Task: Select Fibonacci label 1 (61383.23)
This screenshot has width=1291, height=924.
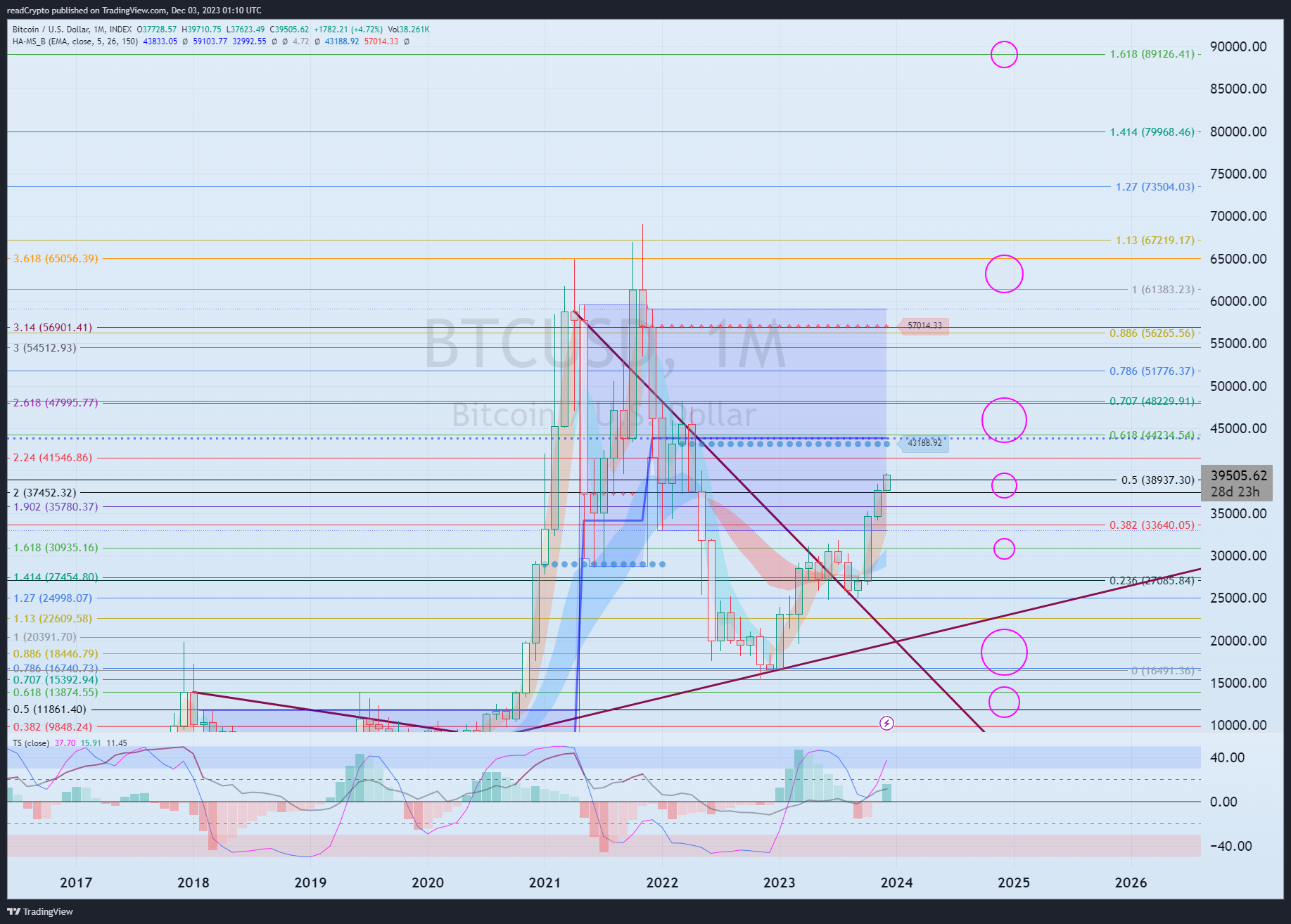Action: [1163, 289]
